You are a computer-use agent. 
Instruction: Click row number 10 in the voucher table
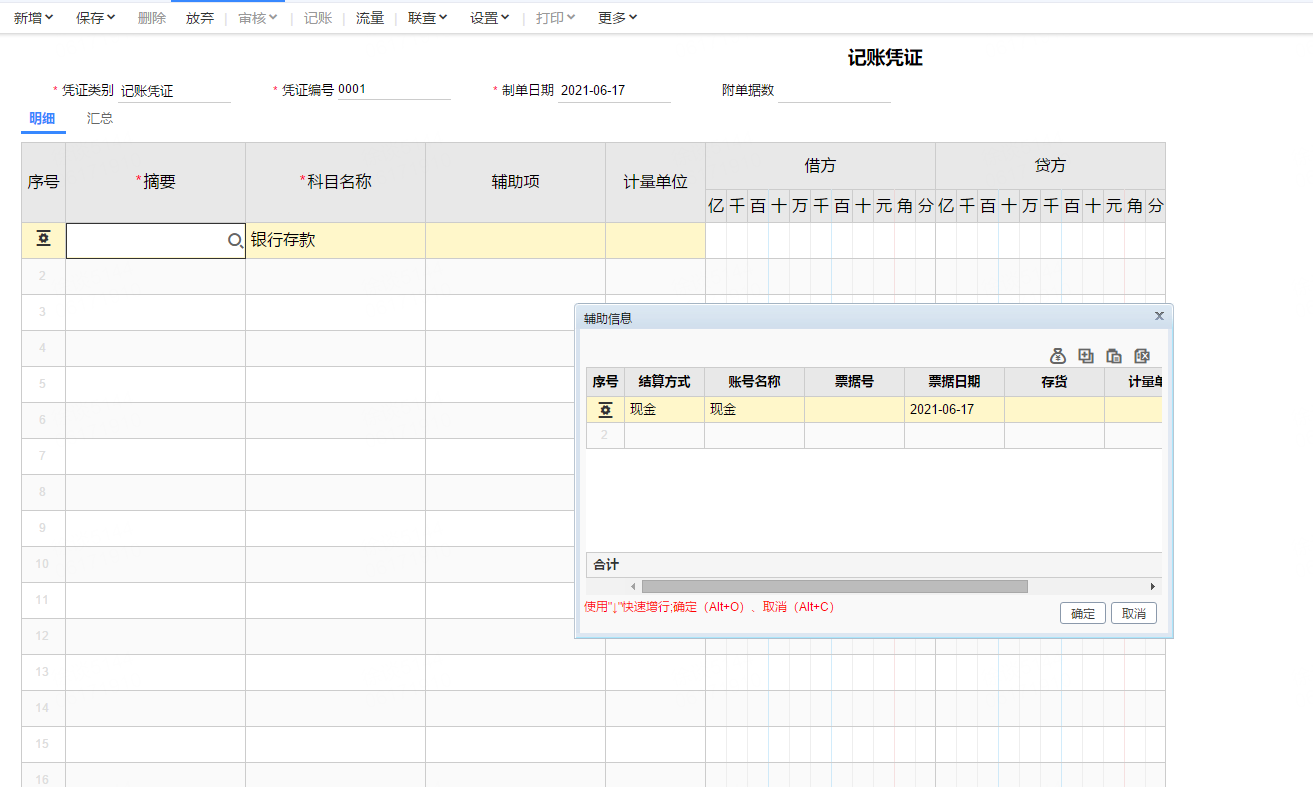pos(43,564)
